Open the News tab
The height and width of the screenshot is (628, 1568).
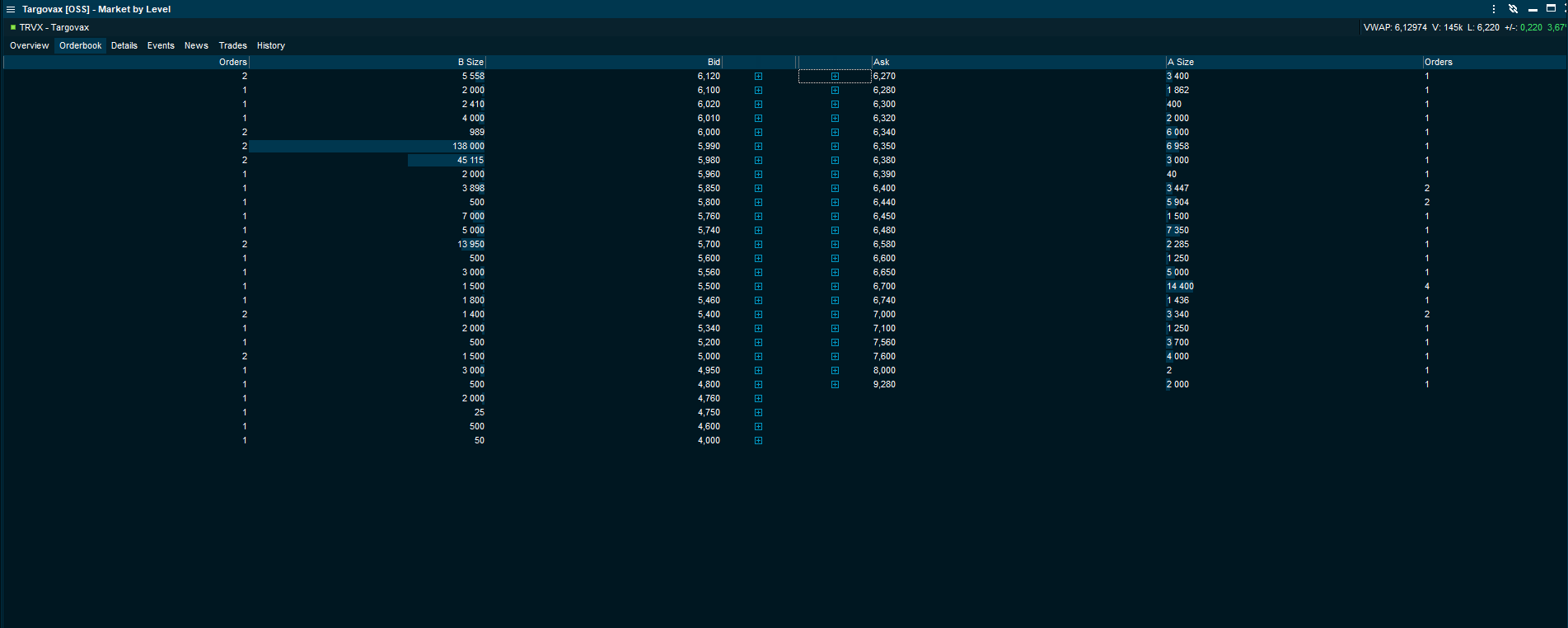[196, 45]
